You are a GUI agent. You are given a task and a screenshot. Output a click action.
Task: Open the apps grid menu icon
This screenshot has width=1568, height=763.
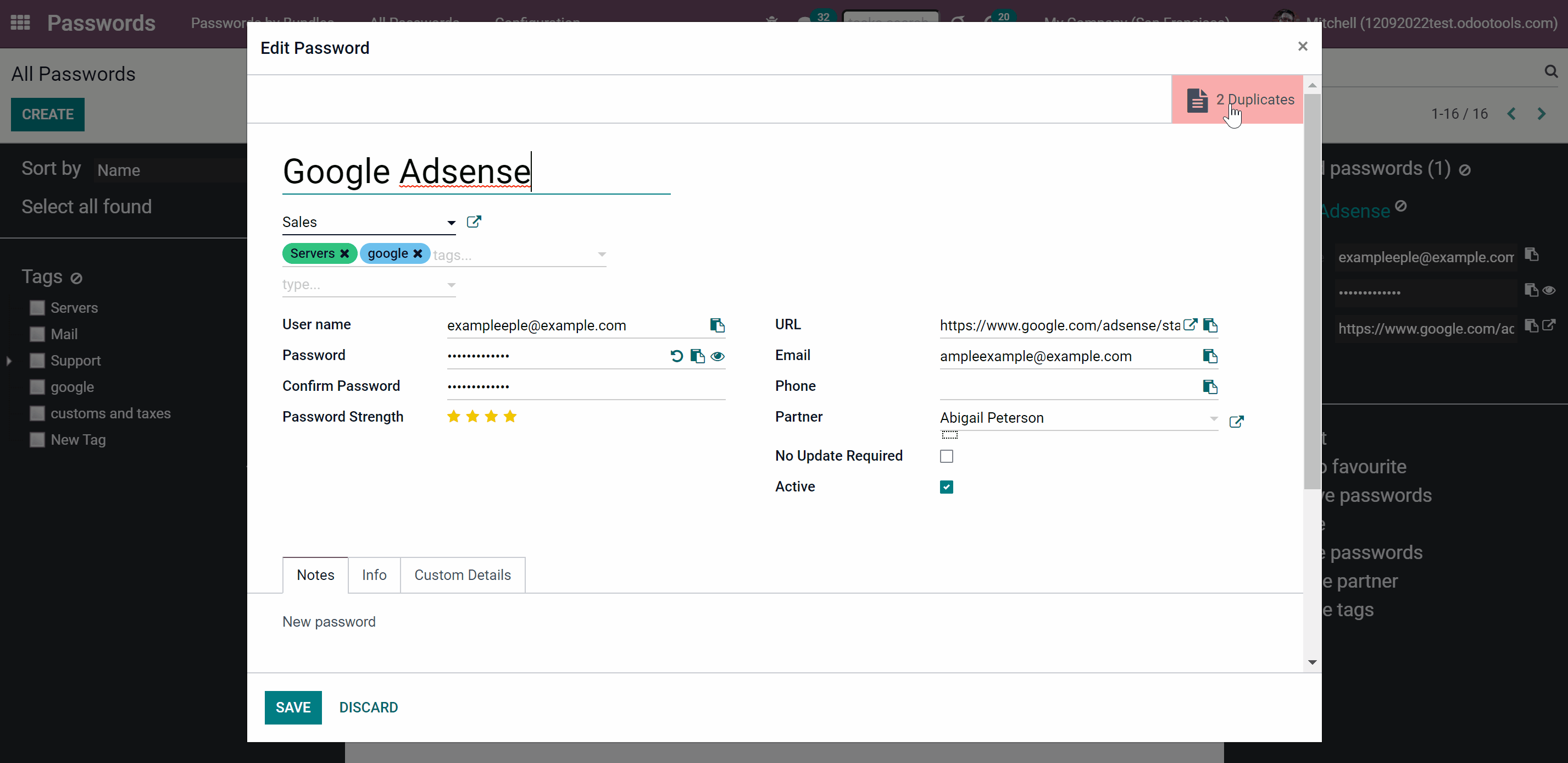pyautogui.click(x=20, y=23)
